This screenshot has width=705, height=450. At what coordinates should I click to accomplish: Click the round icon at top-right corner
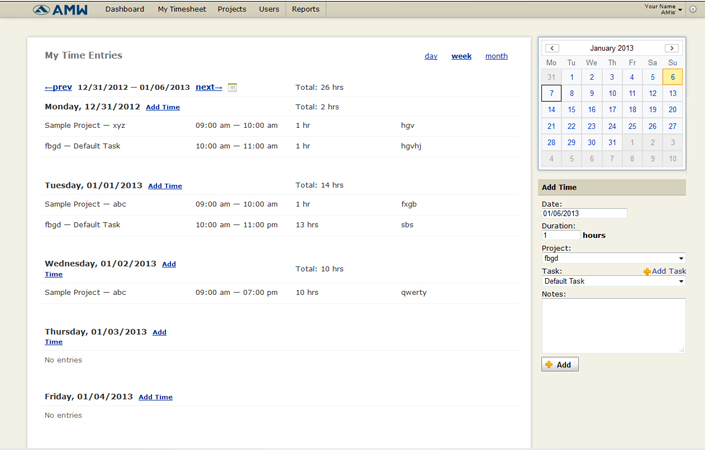tap(693, 9)
